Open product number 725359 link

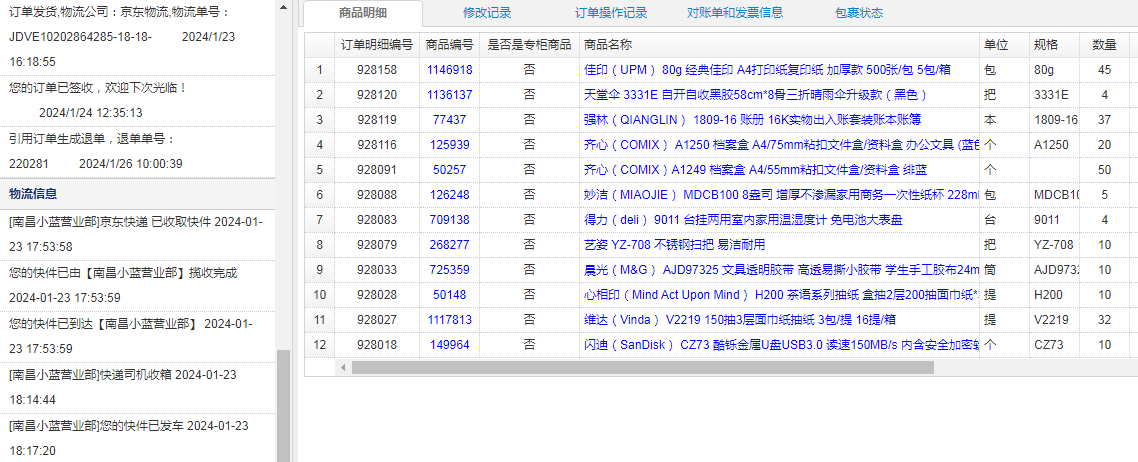[449, 270]
